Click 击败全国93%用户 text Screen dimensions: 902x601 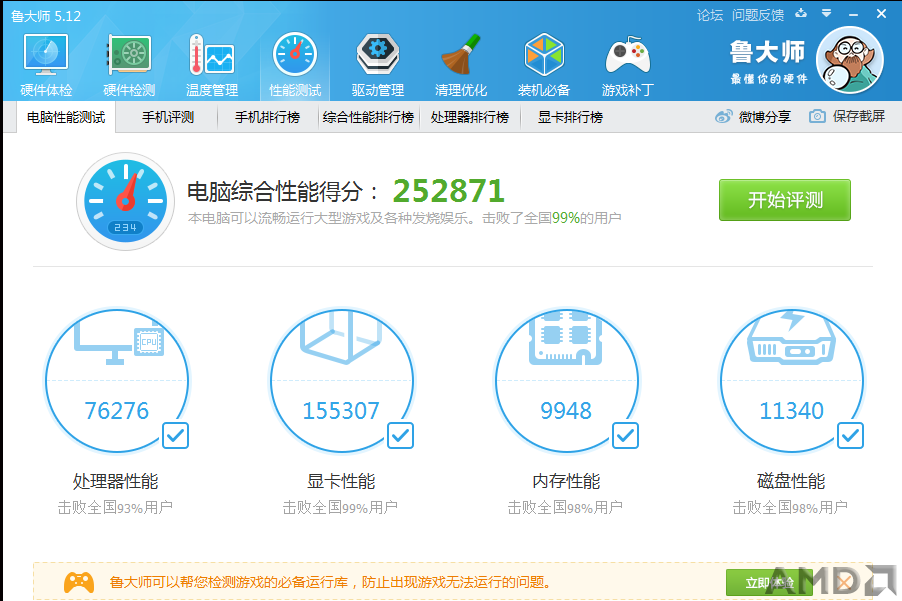pyautogui.click(x=115, y=507)
